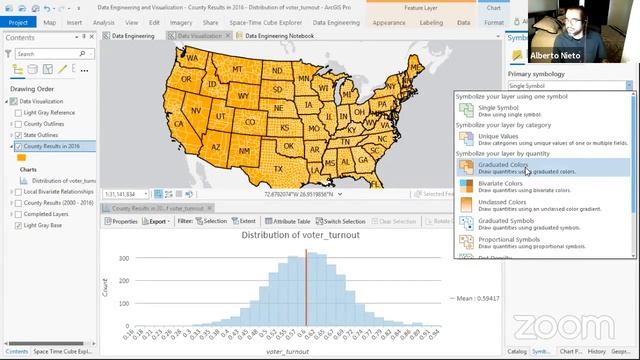Close the voter_turnout chart tab
Viewport: 640px width, 360px height.
pos(209,208)
